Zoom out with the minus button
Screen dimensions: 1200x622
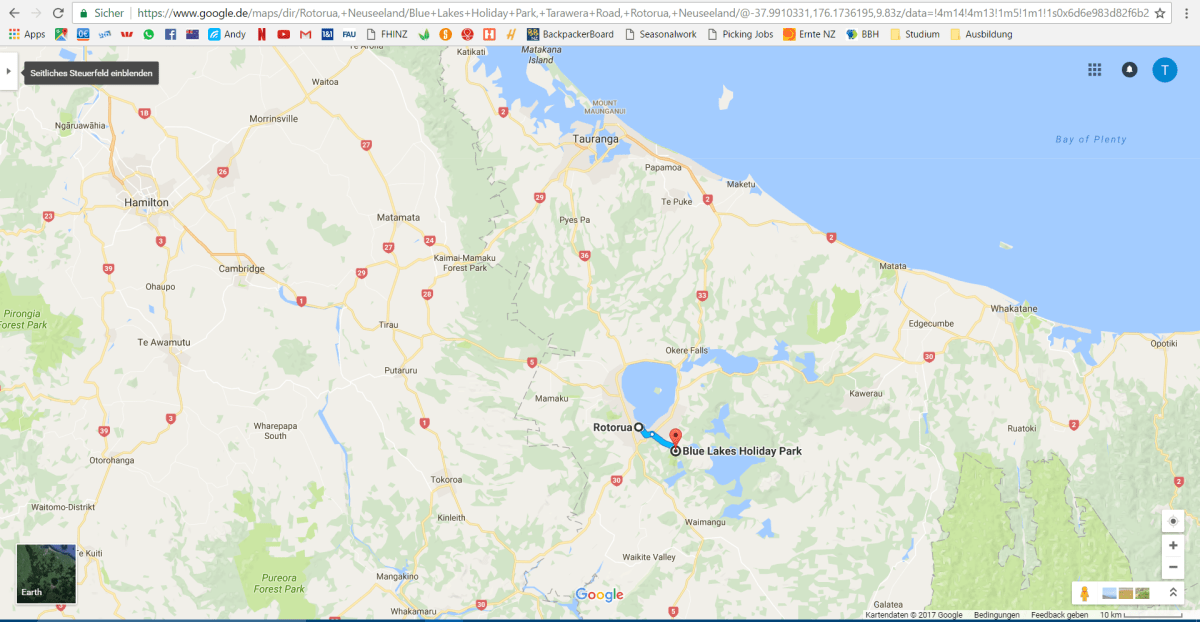(x=1173, y=568)
